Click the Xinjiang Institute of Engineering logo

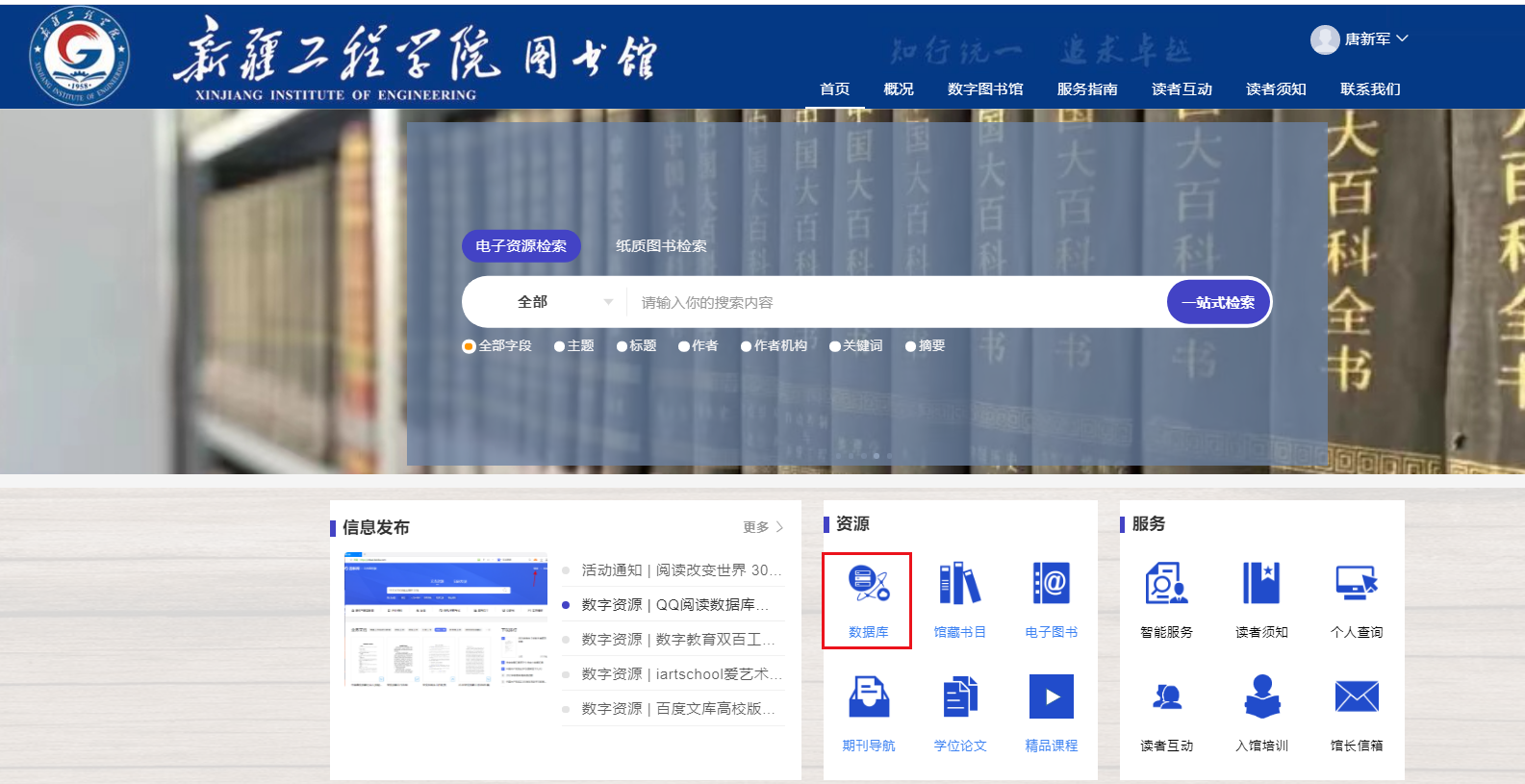coord(79,56)
